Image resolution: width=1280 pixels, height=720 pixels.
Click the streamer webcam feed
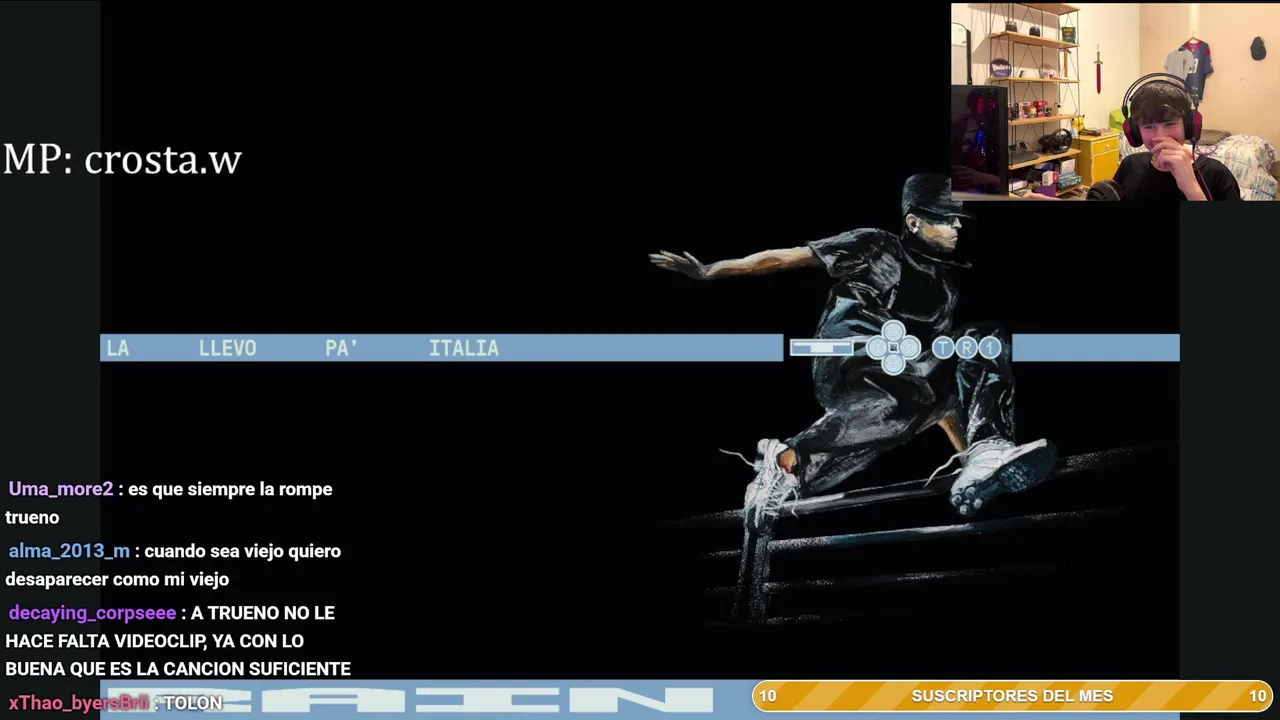pos(1115,102)
